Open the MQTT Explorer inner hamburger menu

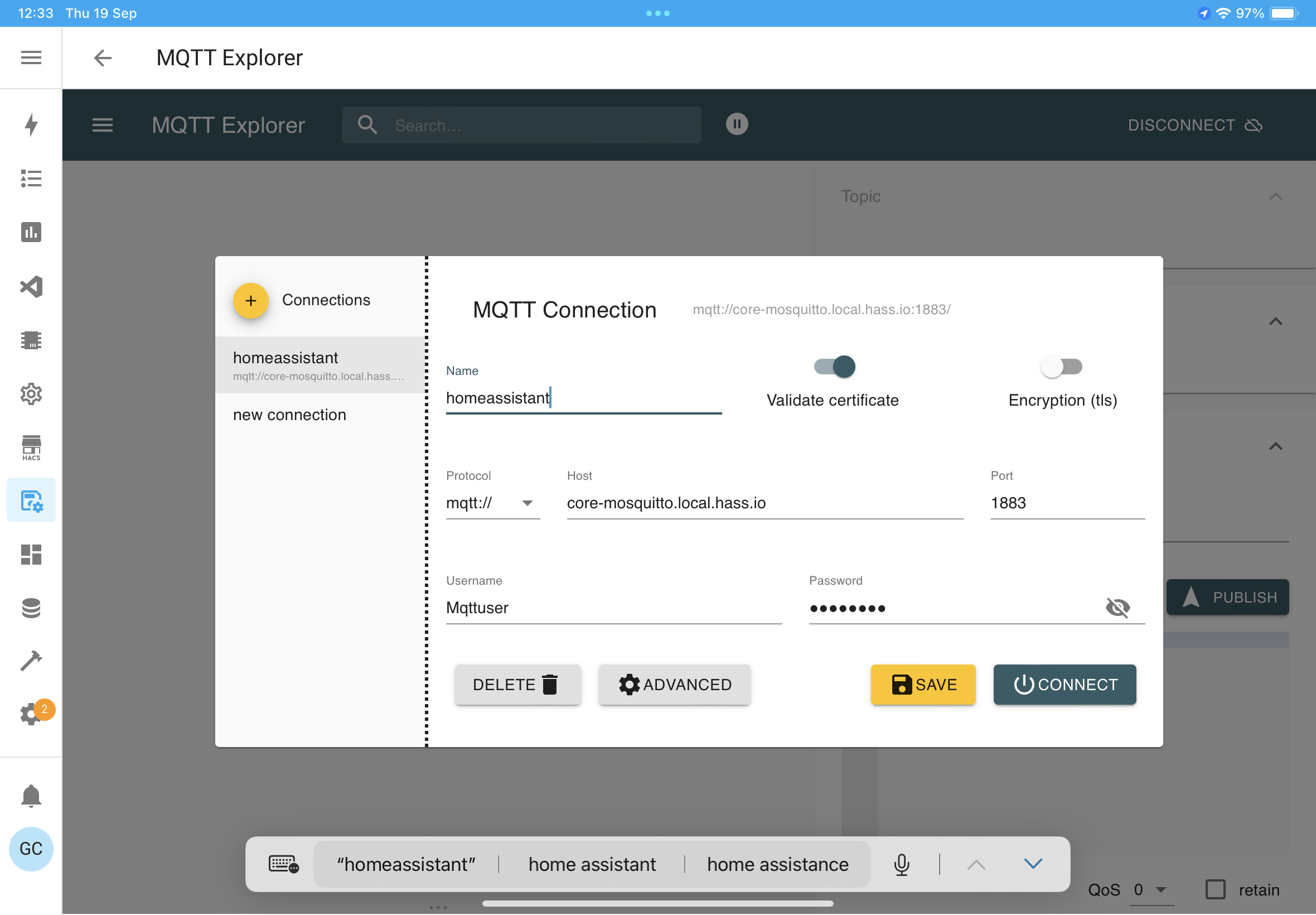(103, 125)
